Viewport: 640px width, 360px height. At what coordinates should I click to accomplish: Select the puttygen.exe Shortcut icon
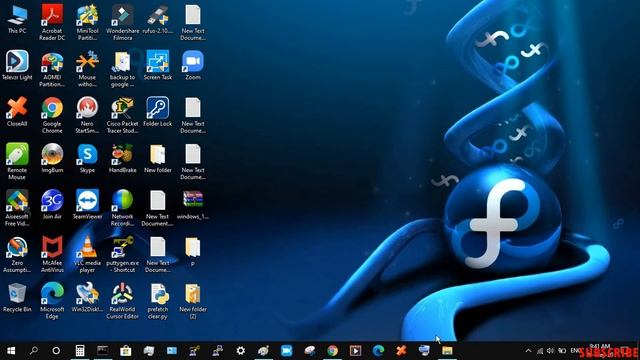point(122,255)
